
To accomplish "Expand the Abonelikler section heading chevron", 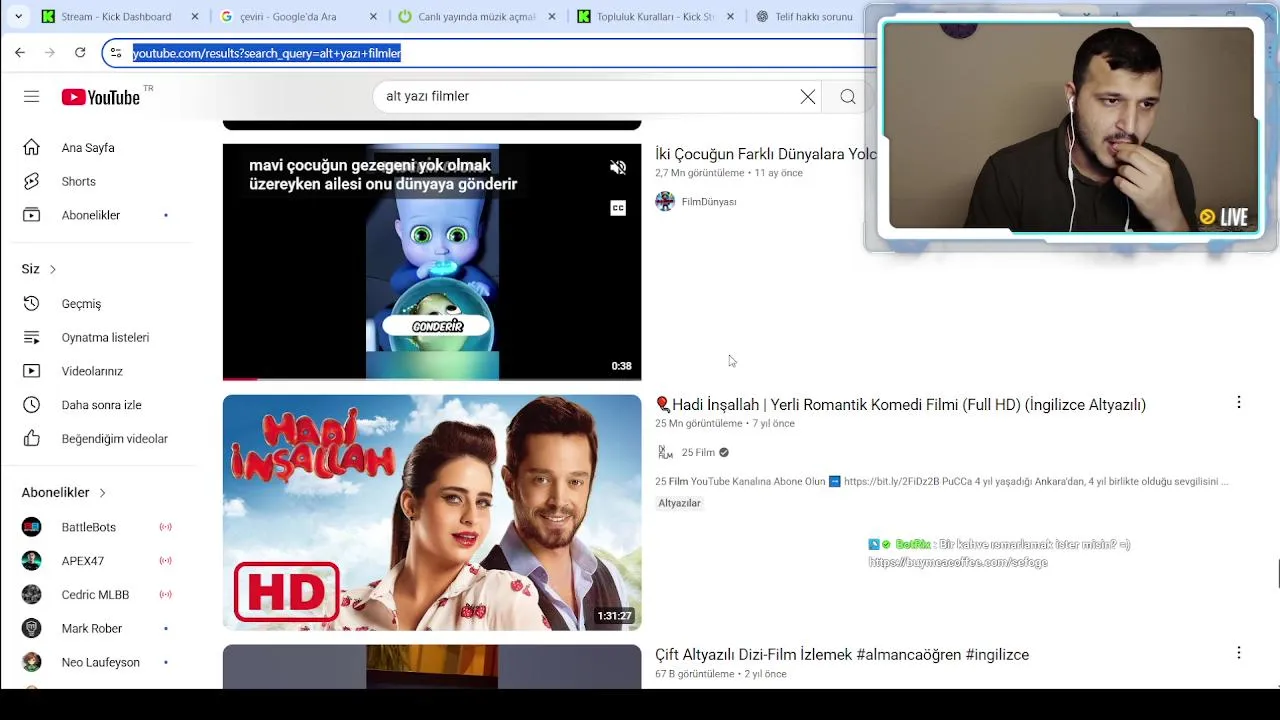I will (102, 493).
